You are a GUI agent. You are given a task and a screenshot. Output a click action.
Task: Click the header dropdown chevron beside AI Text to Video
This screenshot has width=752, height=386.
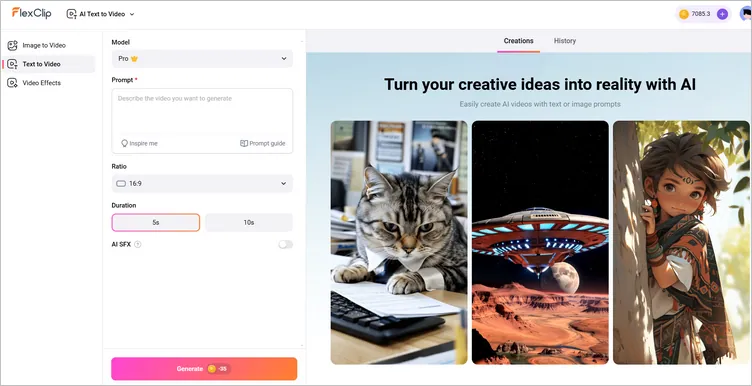pos(132,14)
